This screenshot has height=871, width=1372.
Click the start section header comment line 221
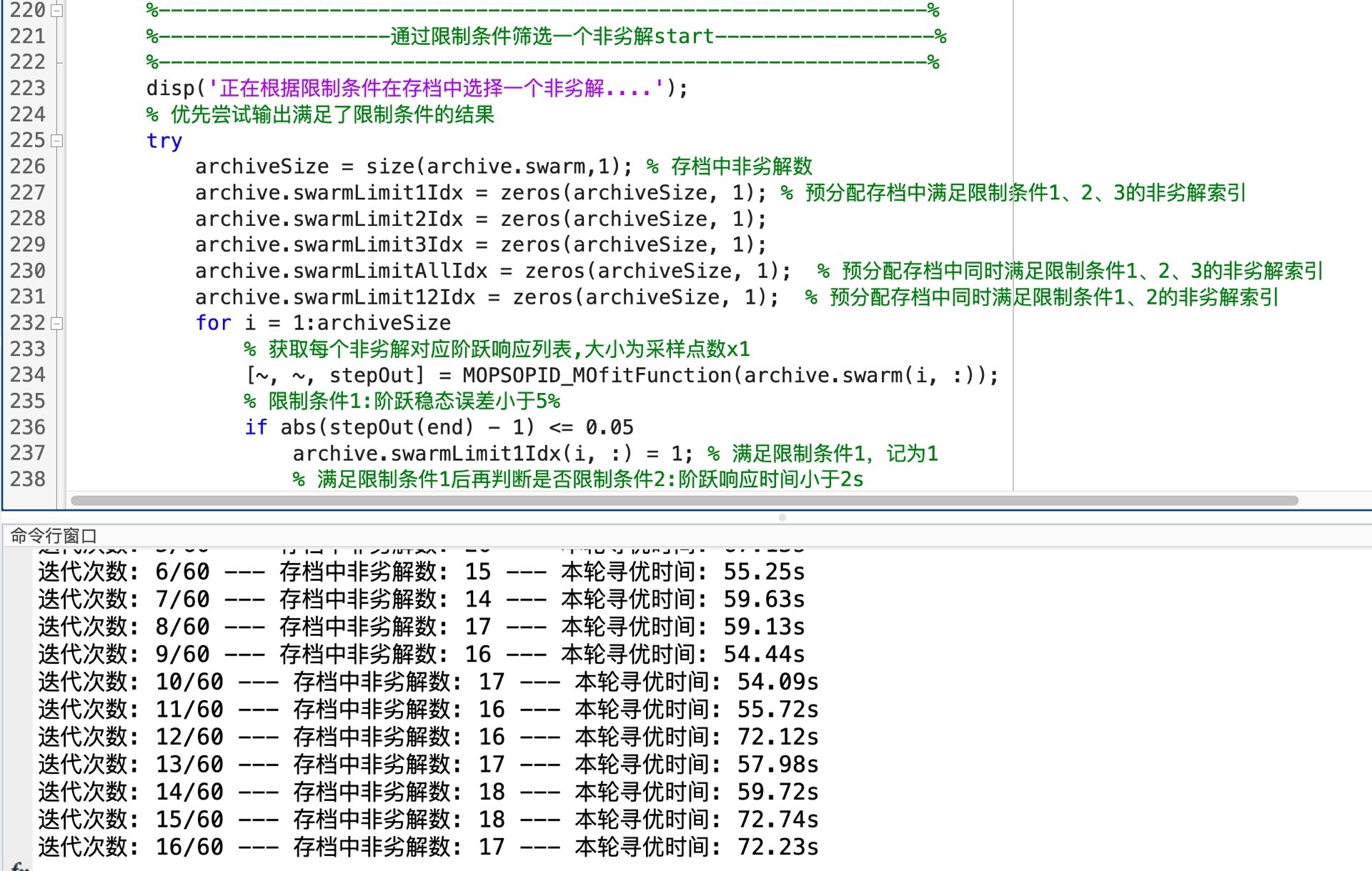(552, 36)
